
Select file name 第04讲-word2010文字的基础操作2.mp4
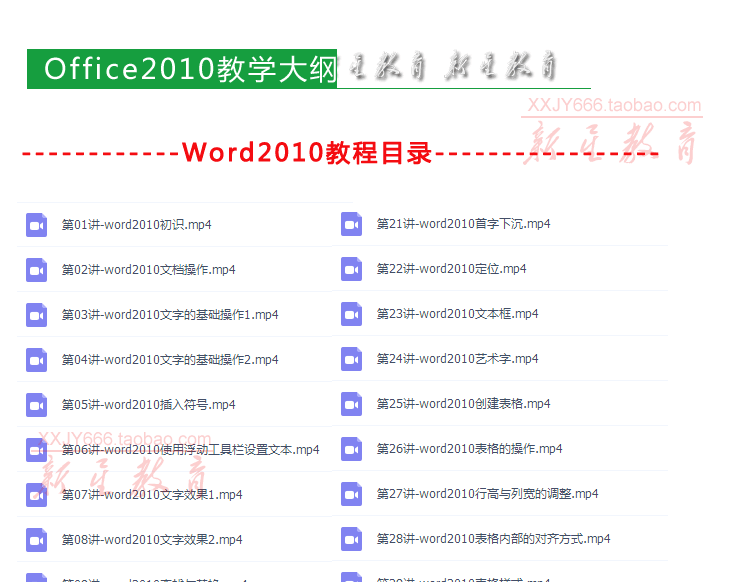(x=170, y=360)
